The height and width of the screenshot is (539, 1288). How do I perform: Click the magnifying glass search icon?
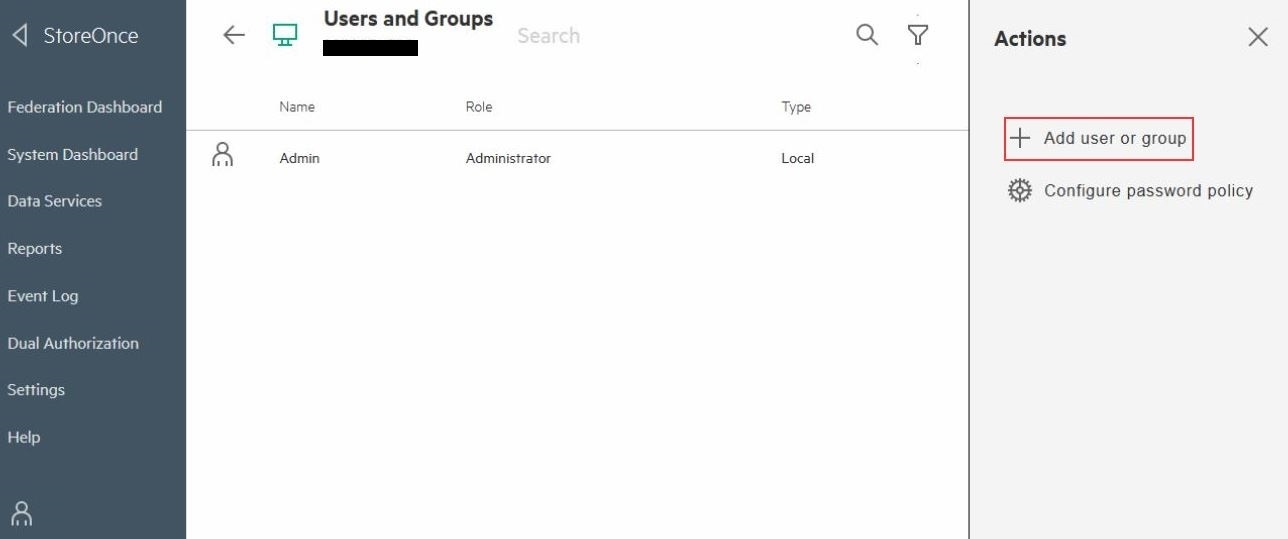pyautogui.click(x=867, y=35)
